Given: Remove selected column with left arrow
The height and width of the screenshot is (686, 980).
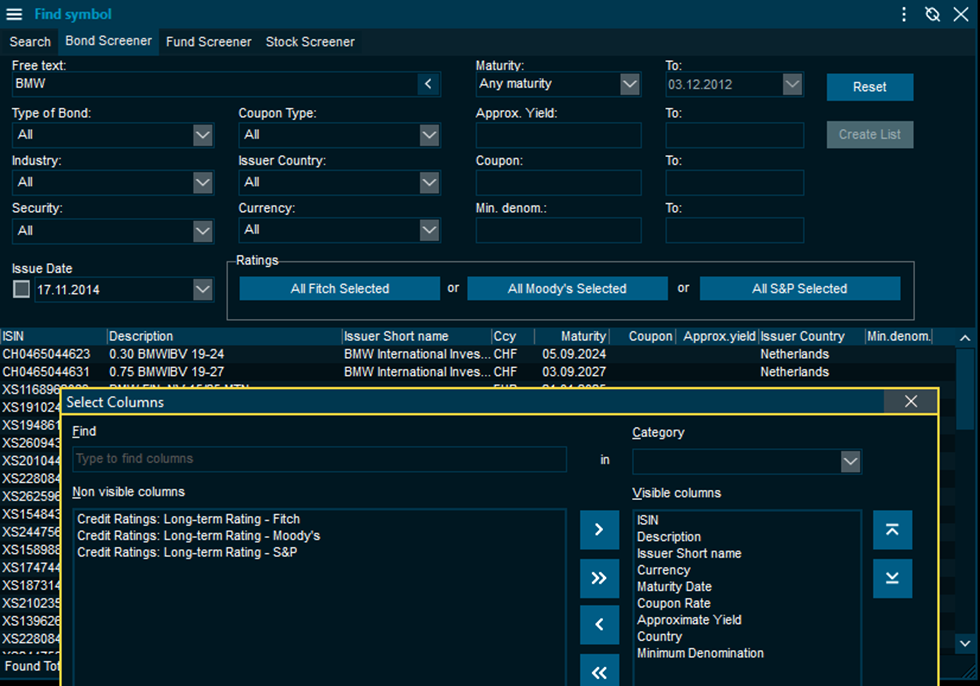Looking at the screenshot, I should click(x=599, y=625).
